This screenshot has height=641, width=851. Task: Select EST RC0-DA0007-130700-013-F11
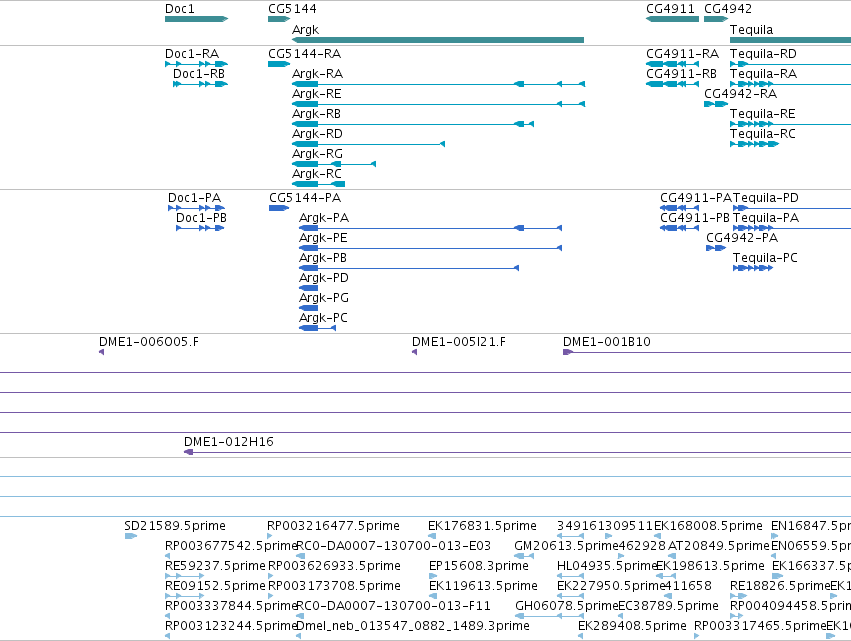393,606
